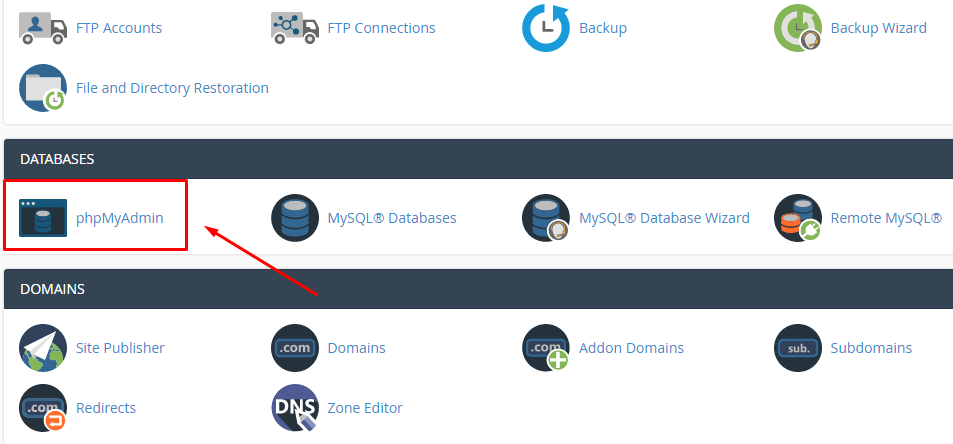This screenshot has height=444, width=953.
Task: Click the Subdomains text link
Action: (x=872, y=348)
